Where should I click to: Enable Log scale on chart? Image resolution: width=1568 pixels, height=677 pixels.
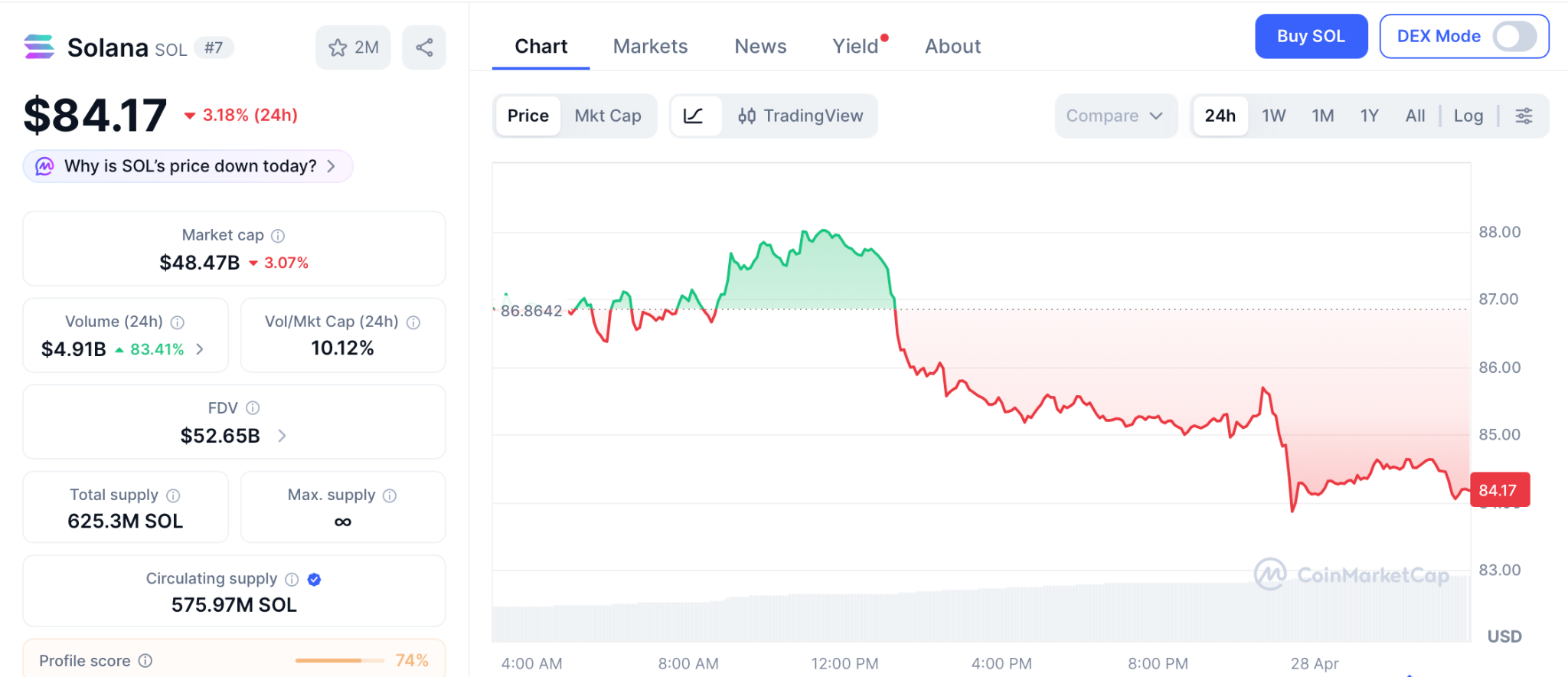point(1468,116)
